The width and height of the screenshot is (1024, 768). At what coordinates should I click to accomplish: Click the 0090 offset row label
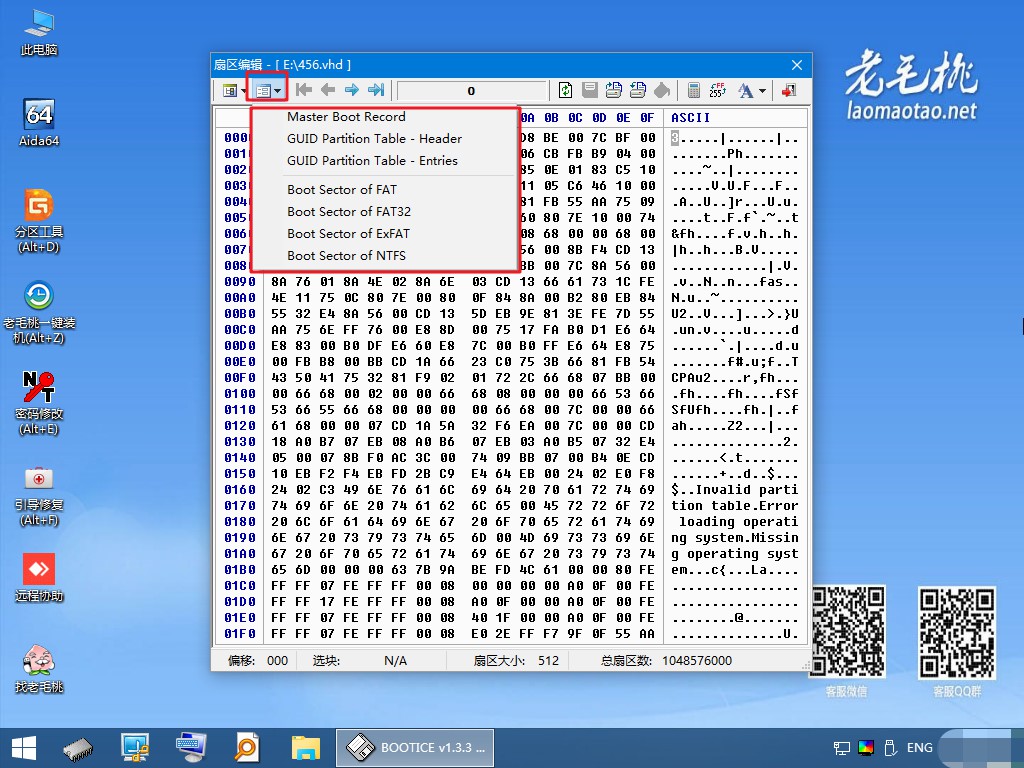[240, 281]
